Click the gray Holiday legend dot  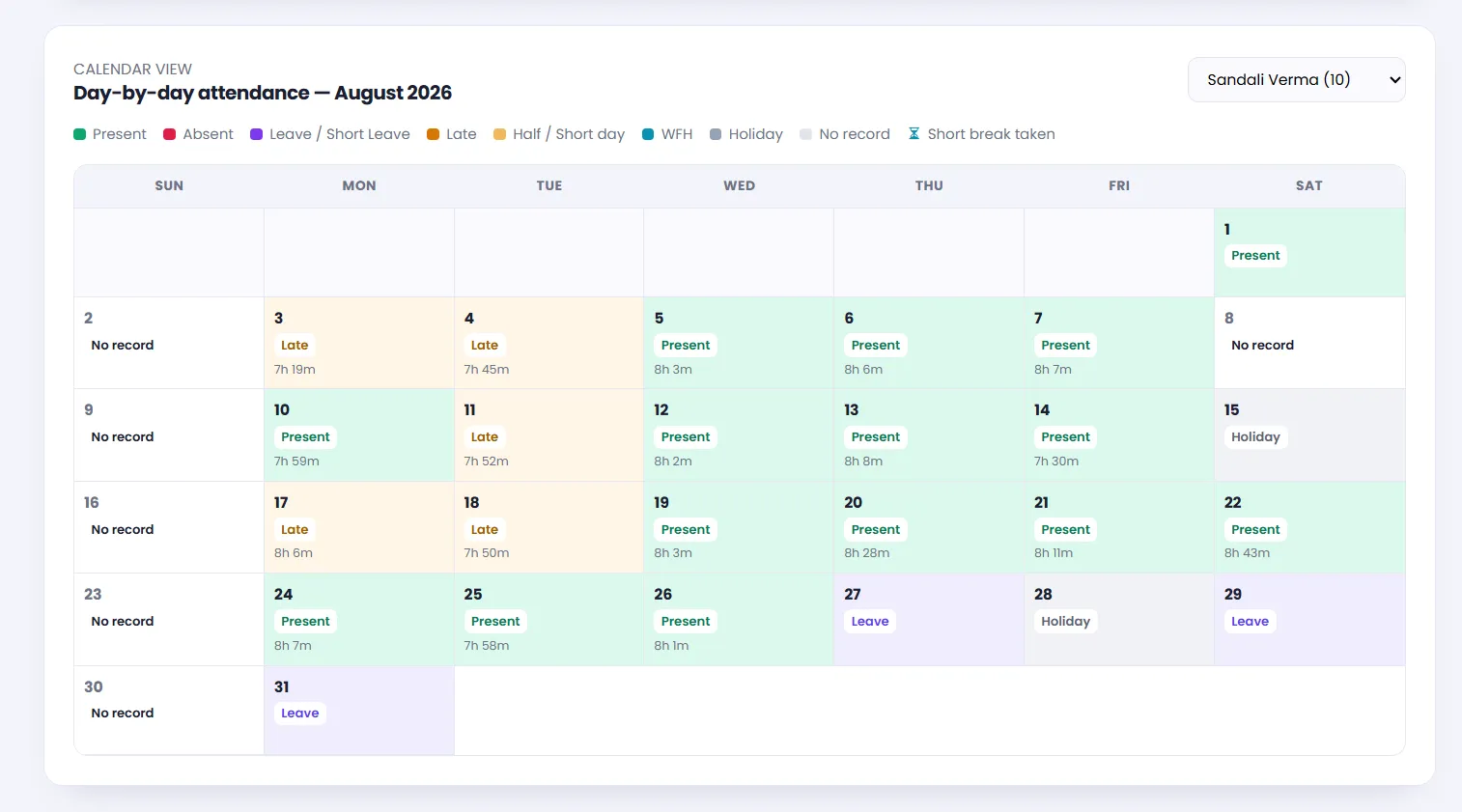[716, 134]
